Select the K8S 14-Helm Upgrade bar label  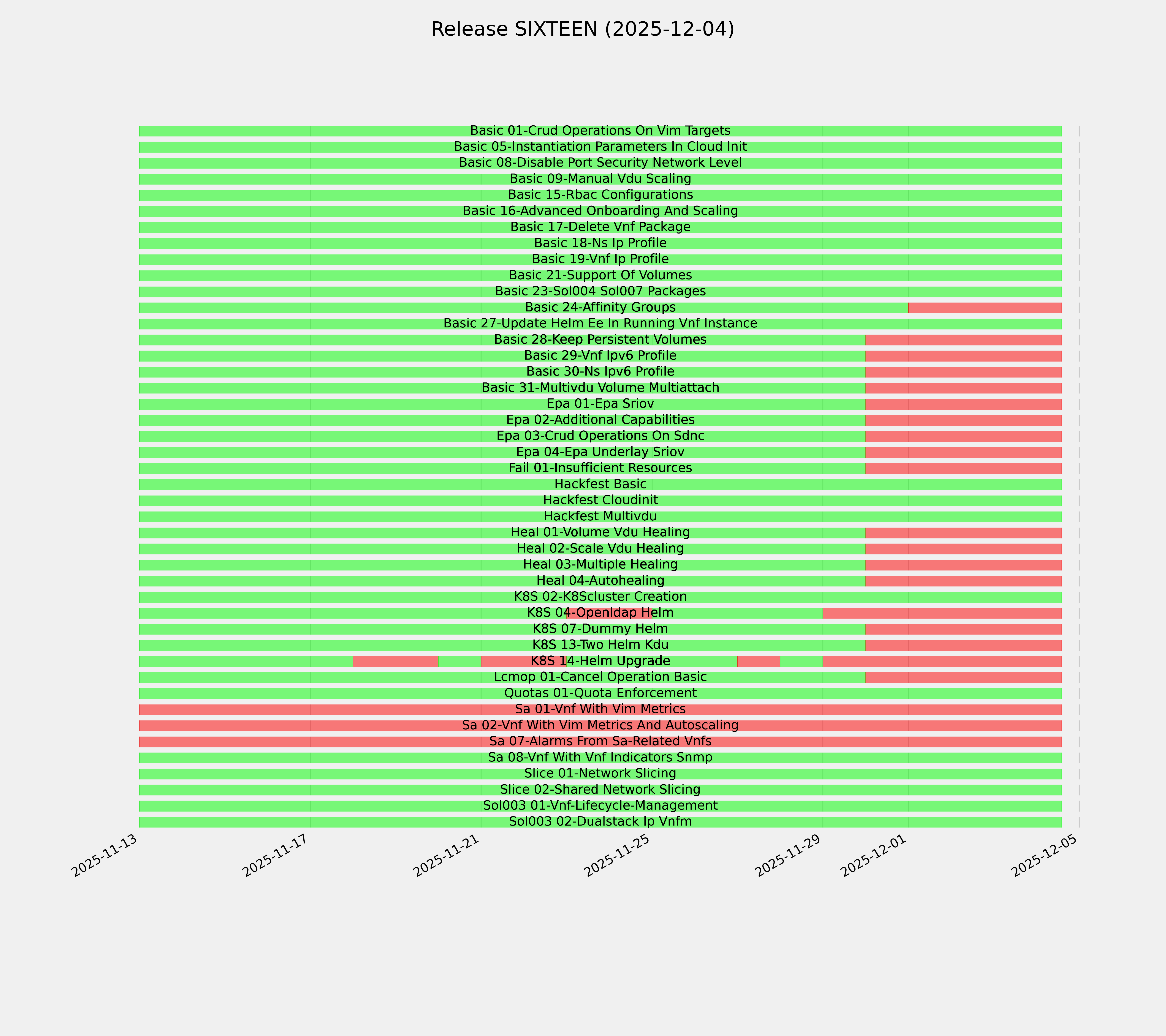pyautogui.click(x=600, y=661)
